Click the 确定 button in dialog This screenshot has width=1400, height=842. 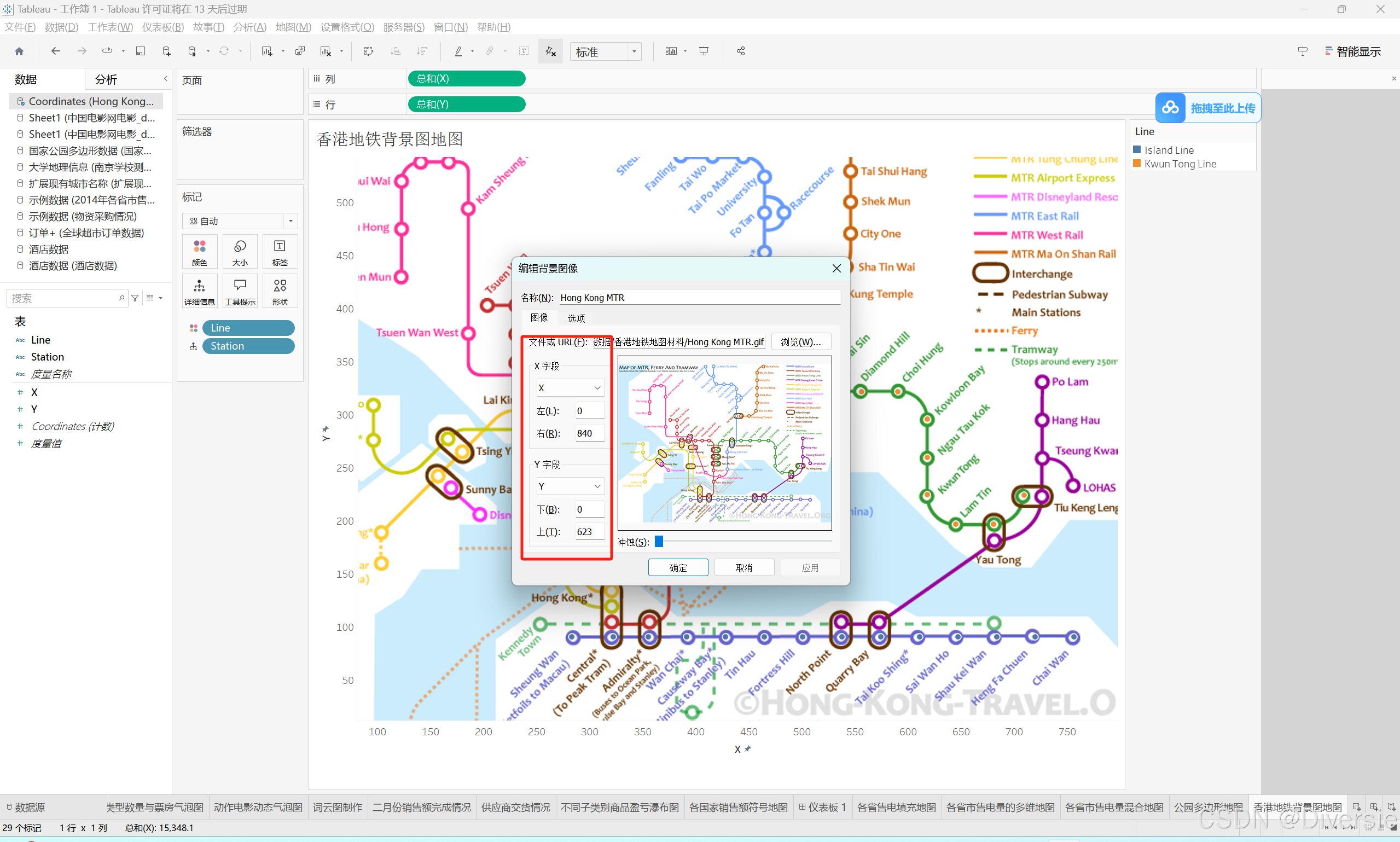tap(678, 568)
